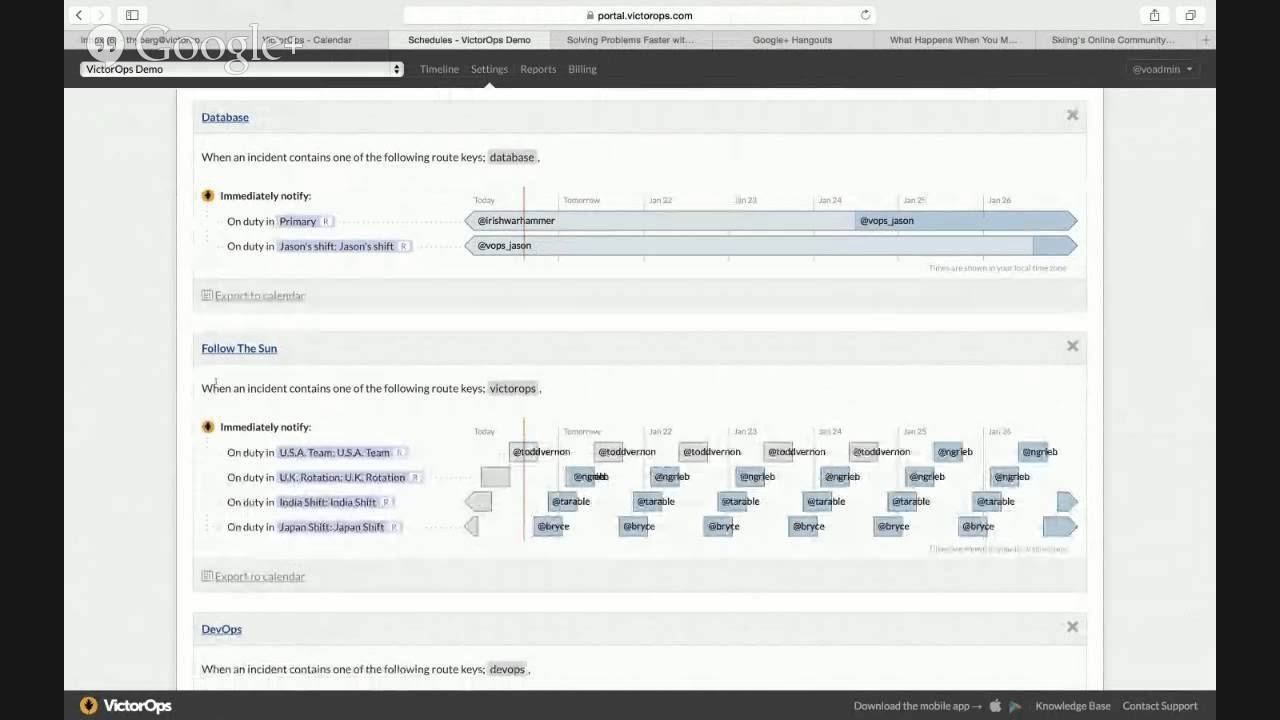
Task: Click the Japan Shift rotation tag
Action: tap(338, 527)
